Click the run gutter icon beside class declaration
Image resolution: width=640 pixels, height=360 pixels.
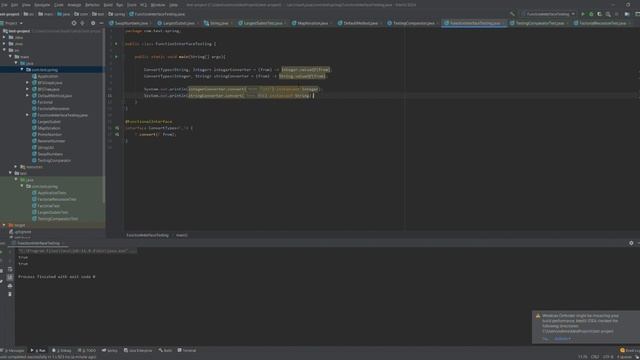[116, 44]
